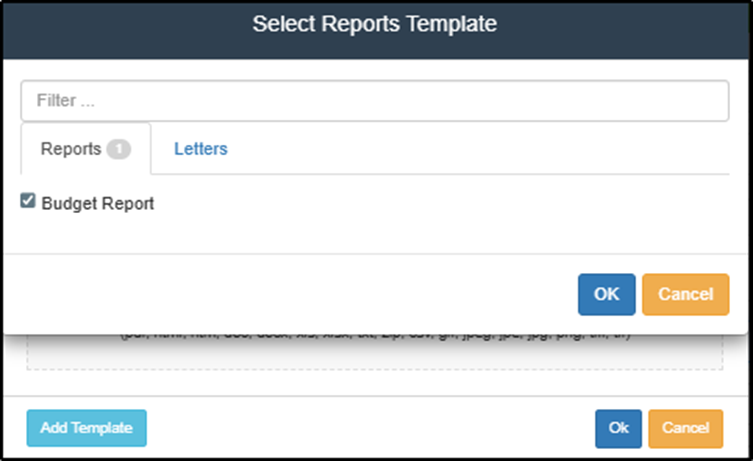The image size is (753, 461).
Task: Click the partially hidden file types text
Action: coord(375,336)
